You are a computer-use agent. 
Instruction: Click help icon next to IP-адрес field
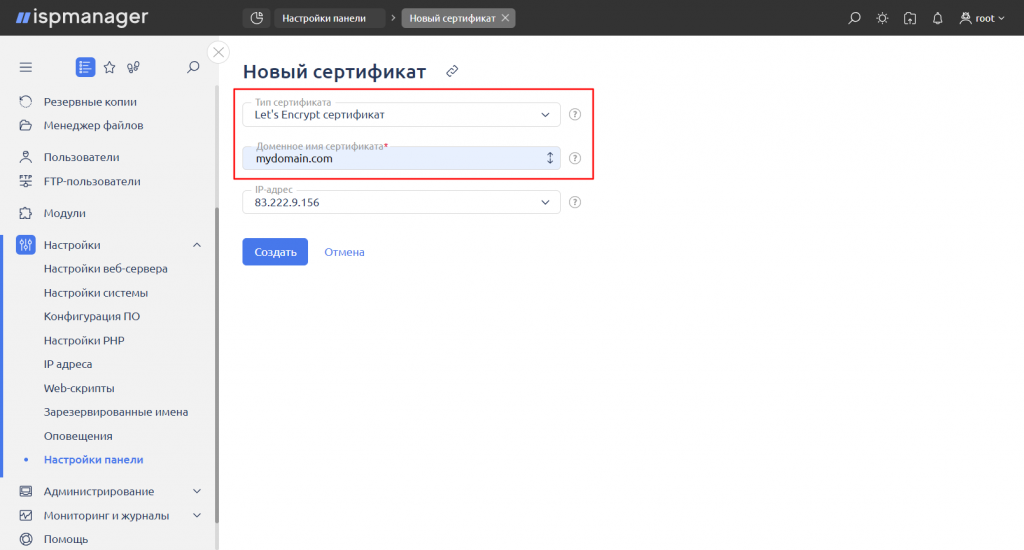[x=575, y=202]
